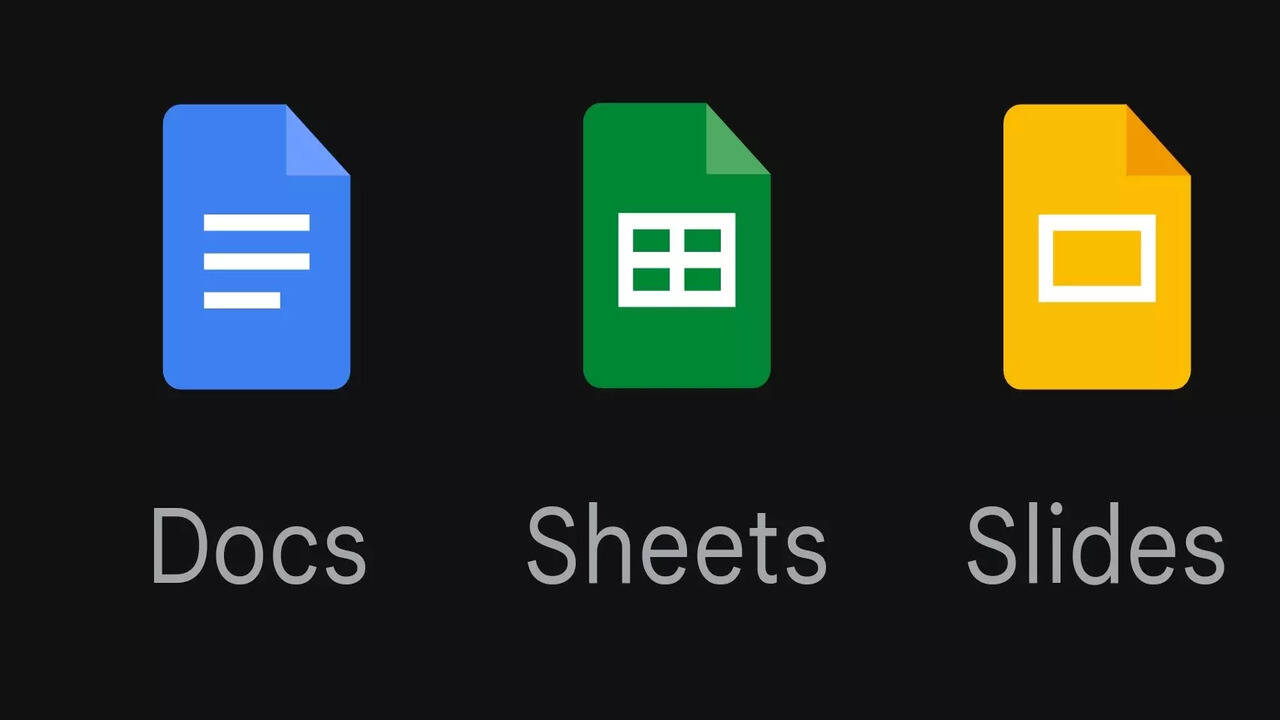Click the top-left green cell of Sheets grid
This screenshot has width=1280, height=720.
tap(651, 241)
